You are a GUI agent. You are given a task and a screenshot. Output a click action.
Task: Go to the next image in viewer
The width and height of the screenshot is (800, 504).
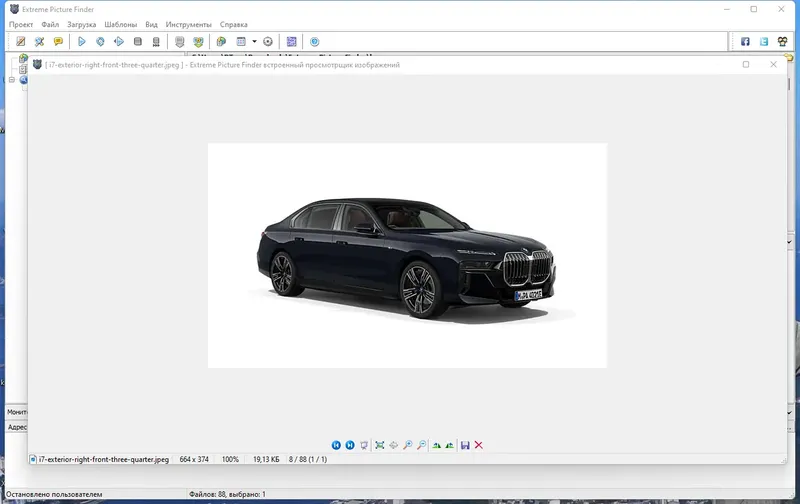tap(350, 445)
